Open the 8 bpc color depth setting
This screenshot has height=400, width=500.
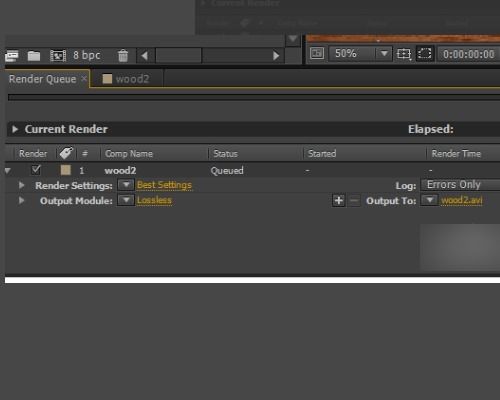(x=87, y=55)
